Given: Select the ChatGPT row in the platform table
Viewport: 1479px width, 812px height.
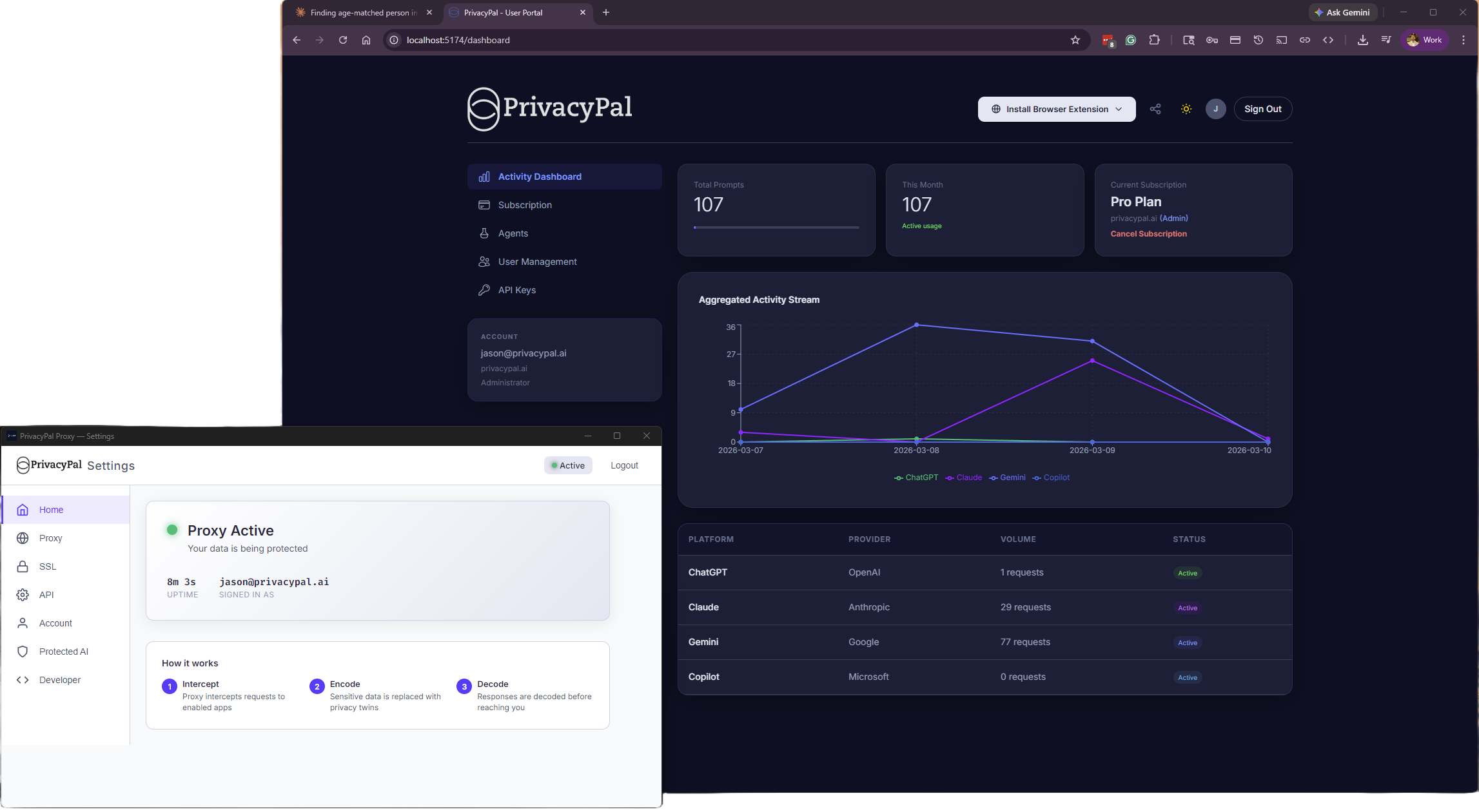Looking at the screenshot, I should (x=985, y=572).
